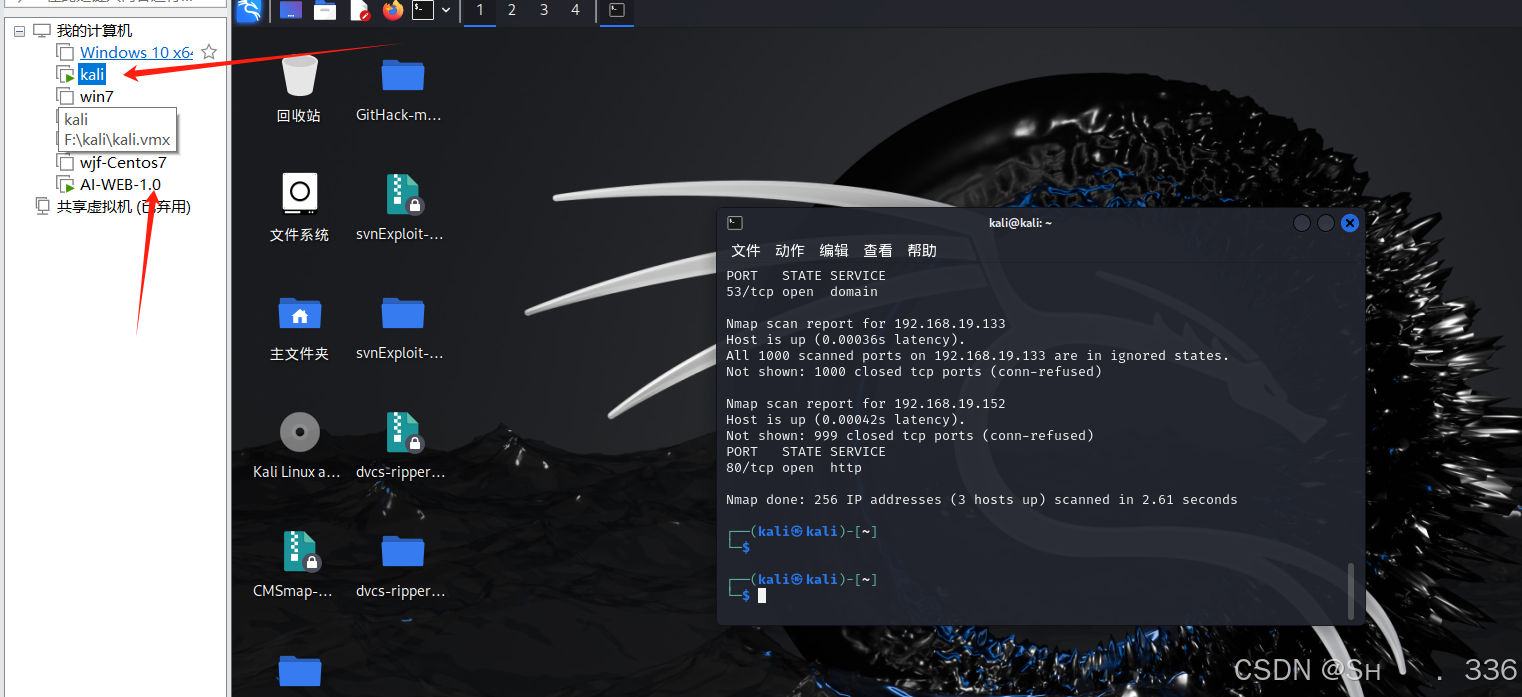The width and height of the screenshot is (1522, 697).
Task: Open terminal emulator launcher in panel
Action: [x=423, y=11]
